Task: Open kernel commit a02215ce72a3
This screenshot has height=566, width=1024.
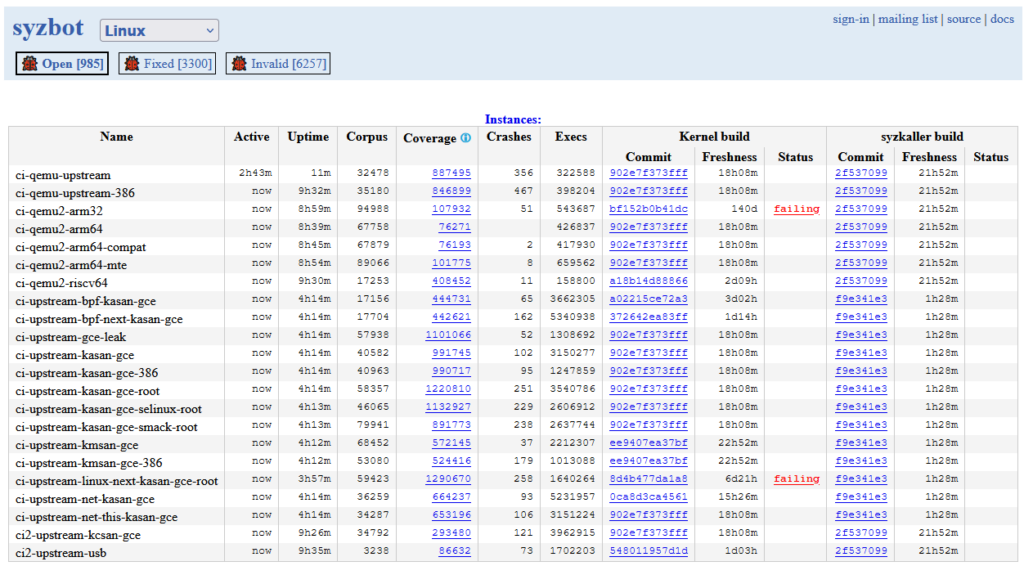Action: 648,299
